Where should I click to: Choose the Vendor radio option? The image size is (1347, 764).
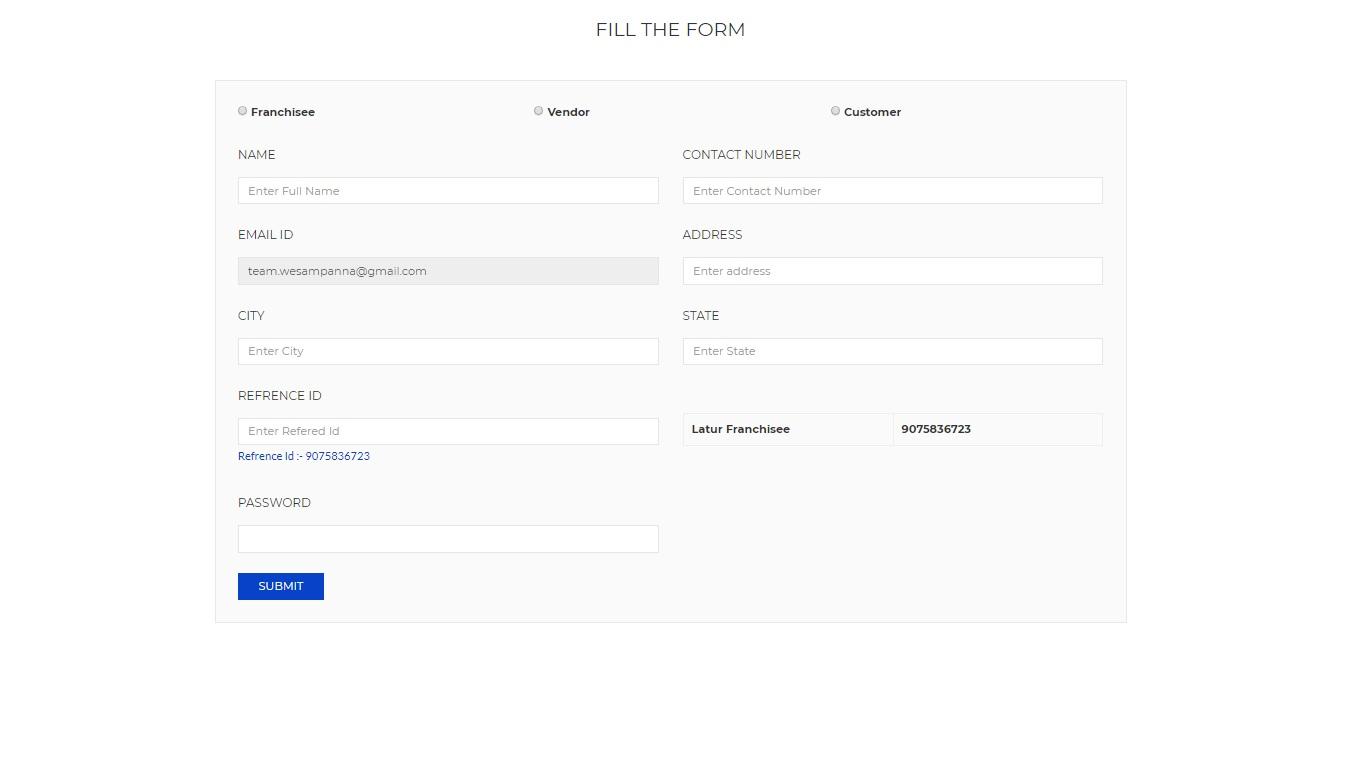(x=538, y=111)
